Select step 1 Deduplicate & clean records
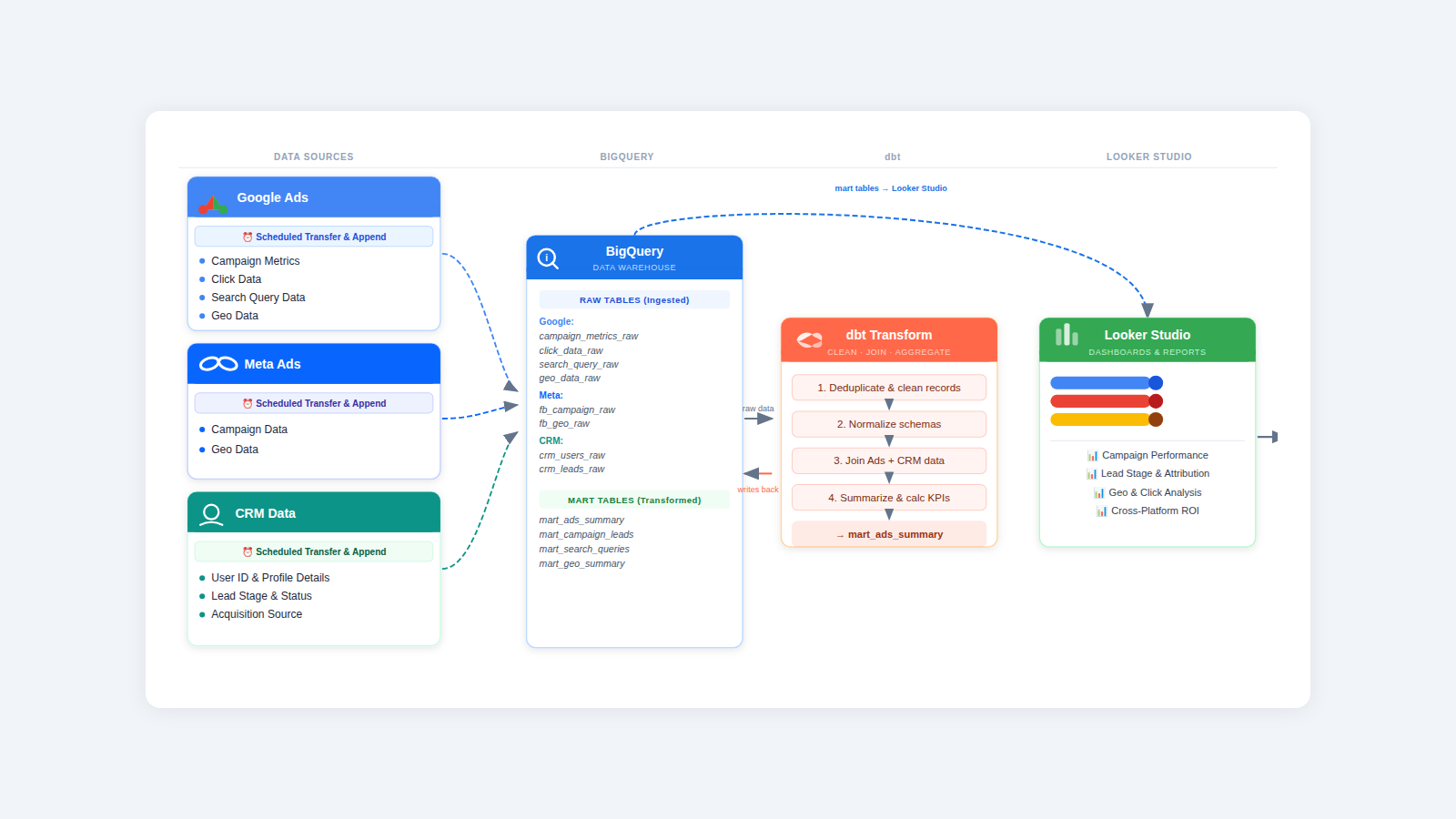The height and width of the screenshot is (819, 1456). [889, 388]
